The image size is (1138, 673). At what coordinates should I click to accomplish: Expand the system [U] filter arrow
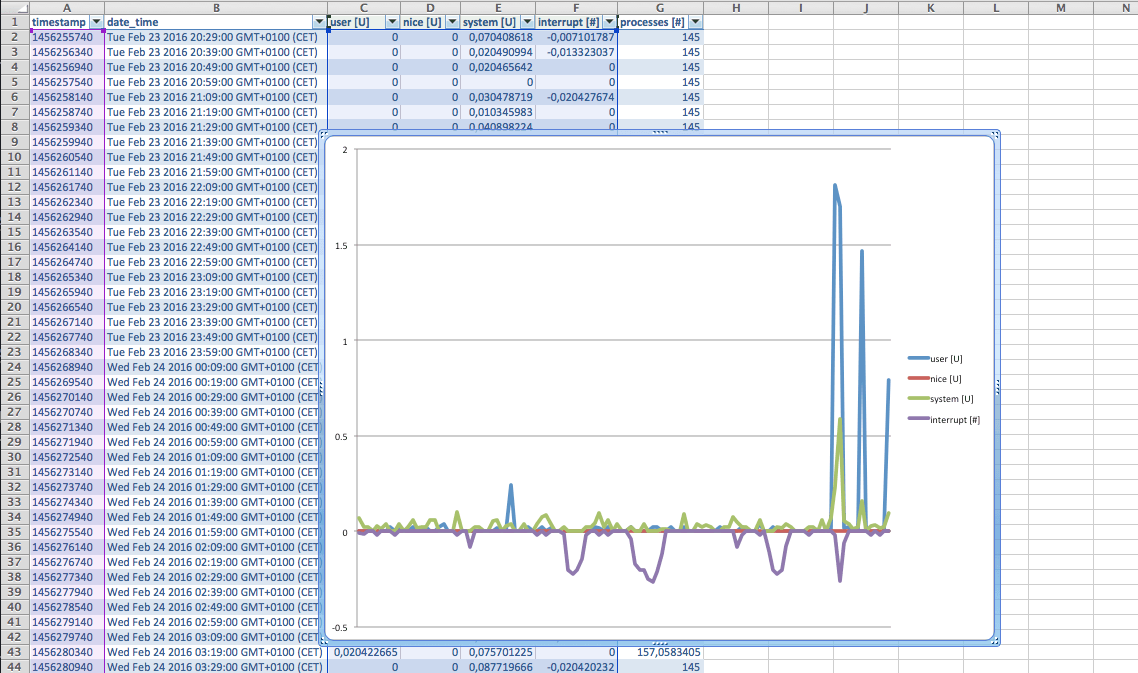(526, 21)
